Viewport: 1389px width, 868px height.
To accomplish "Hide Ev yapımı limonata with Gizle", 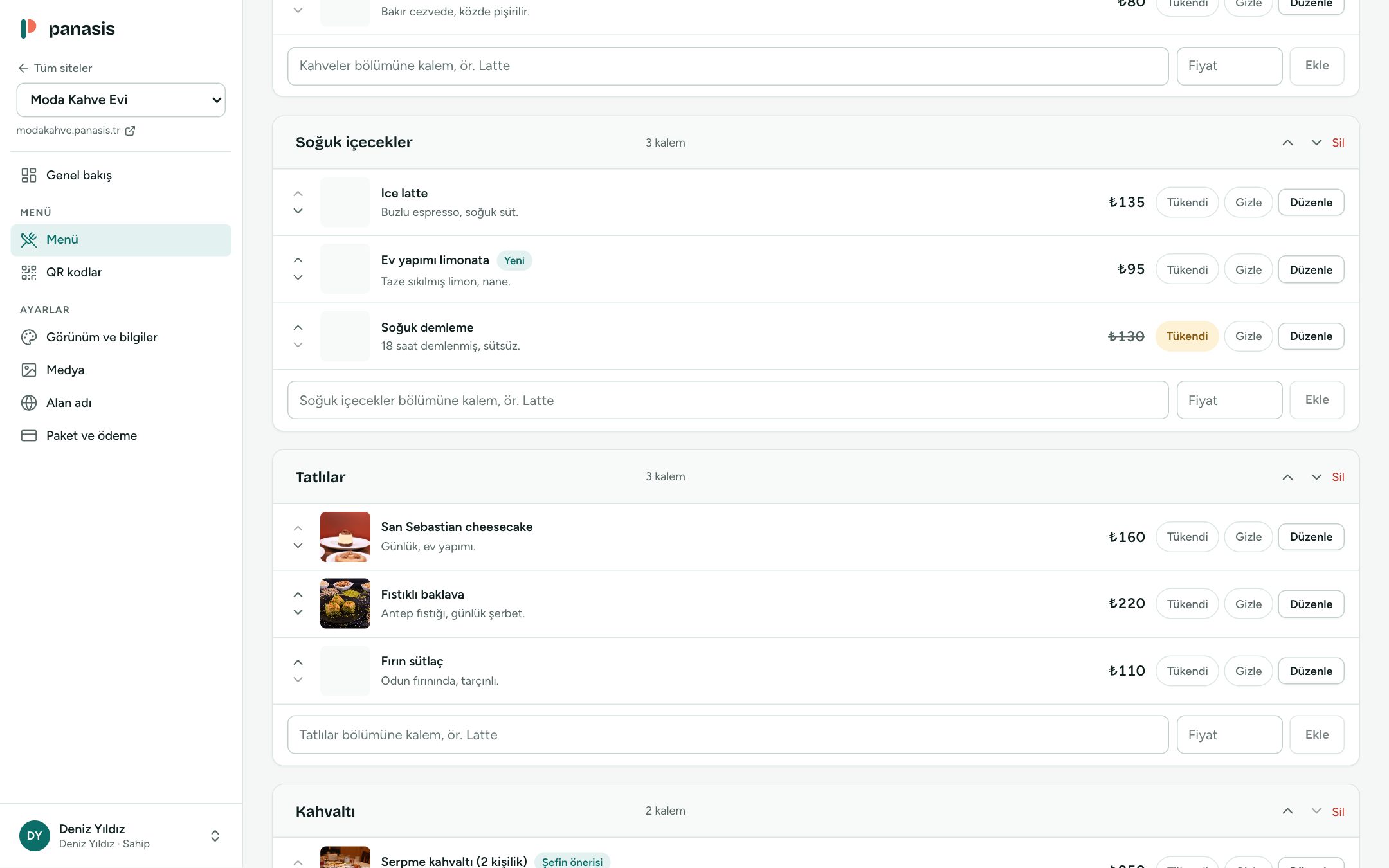I will tap(1248, 270).
